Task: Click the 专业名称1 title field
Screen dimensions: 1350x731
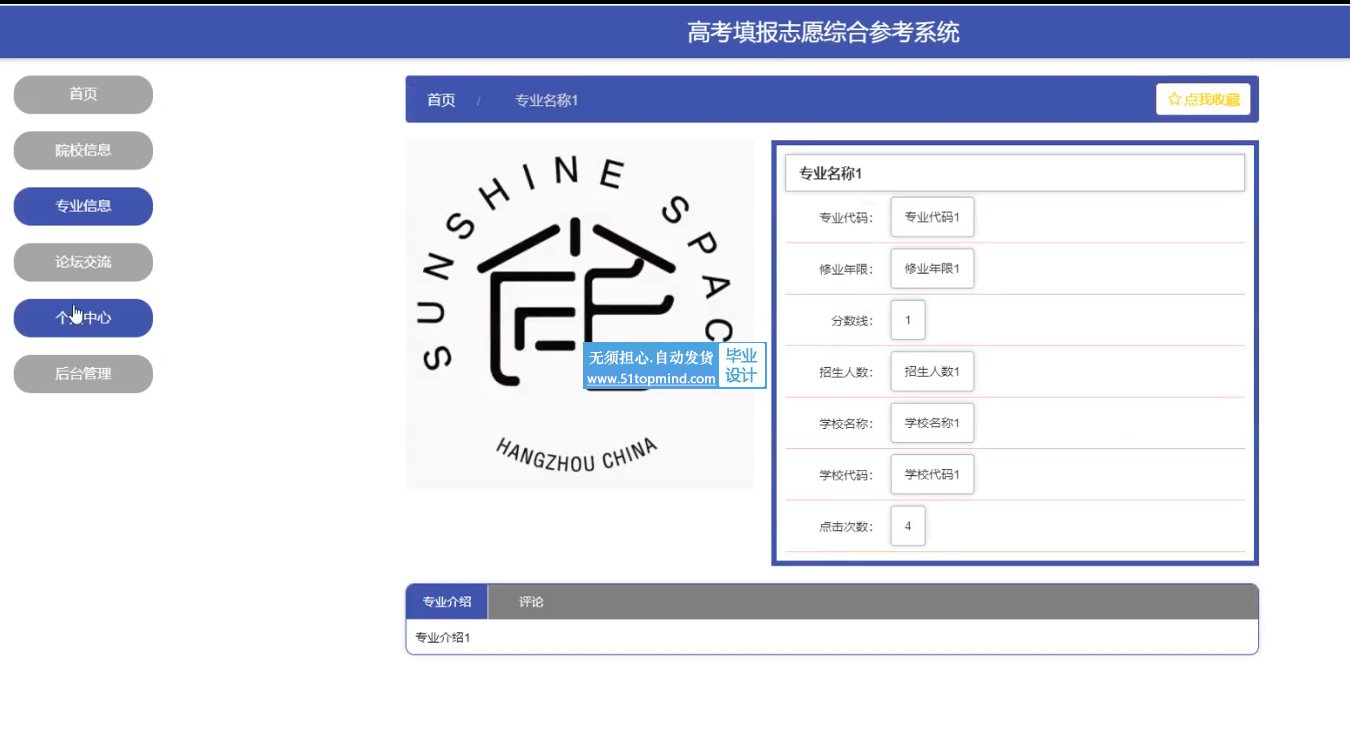Action: point(1015,173)
